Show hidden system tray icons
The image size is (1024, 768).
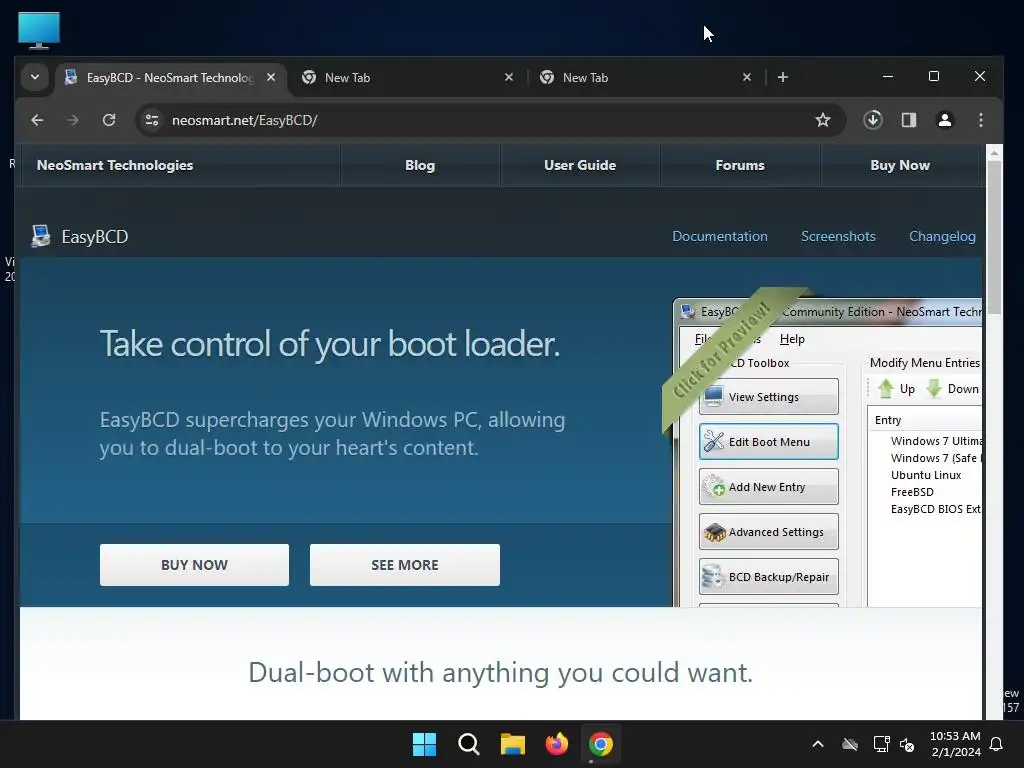pos(818,744)
